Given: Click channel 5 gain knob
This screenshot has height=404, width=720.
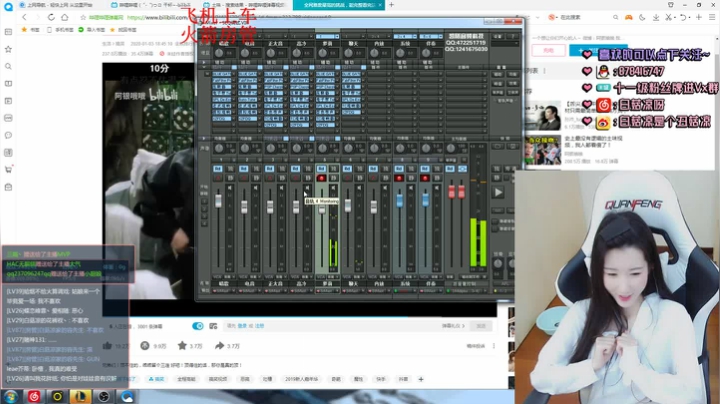Looking at the screenshot, I should [322, 53].
